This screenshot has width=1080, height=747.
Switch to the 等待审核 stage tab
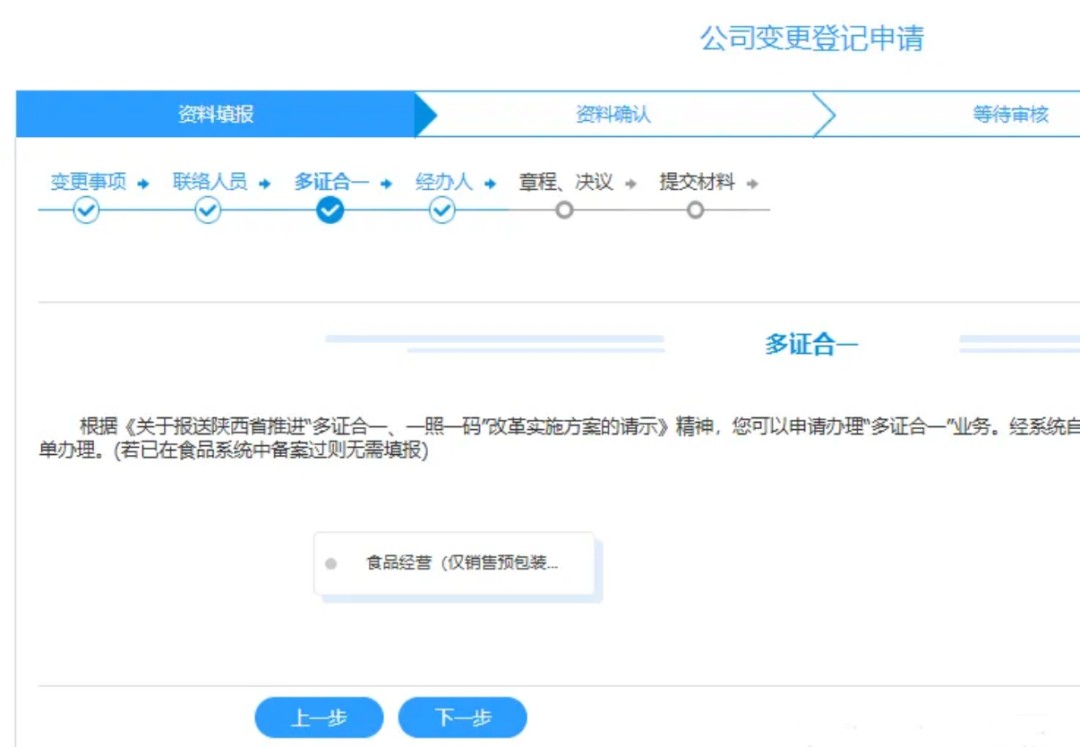click(x=1010, y=114)
